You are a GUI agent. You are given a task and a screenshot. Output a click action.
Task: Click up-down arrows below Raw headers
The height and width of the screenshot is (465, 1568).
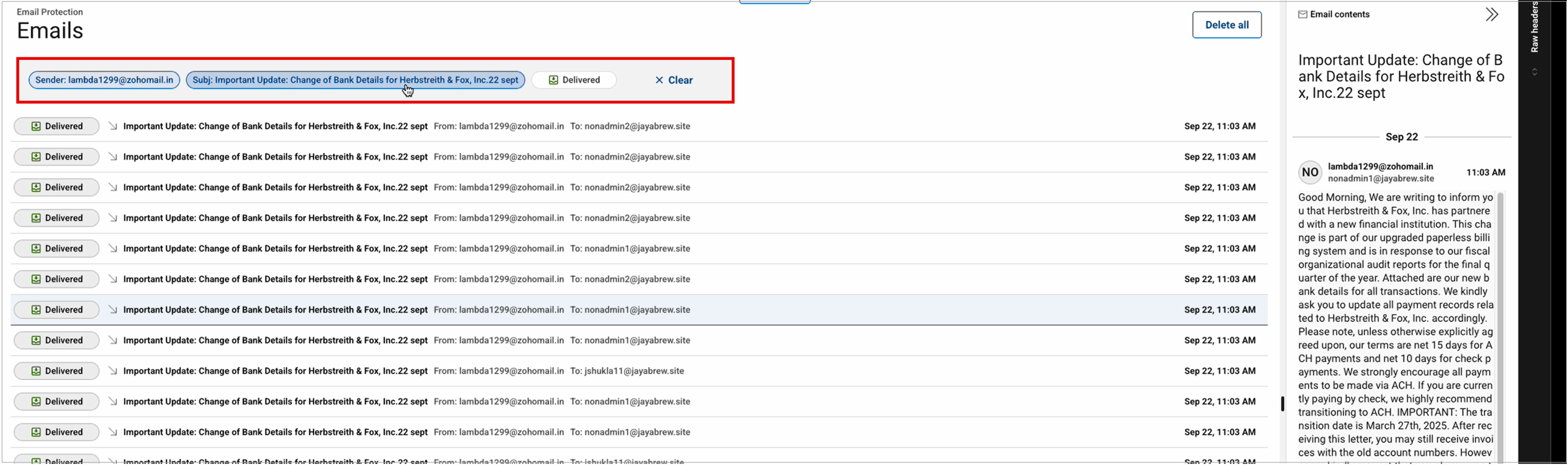(1534, 72)
